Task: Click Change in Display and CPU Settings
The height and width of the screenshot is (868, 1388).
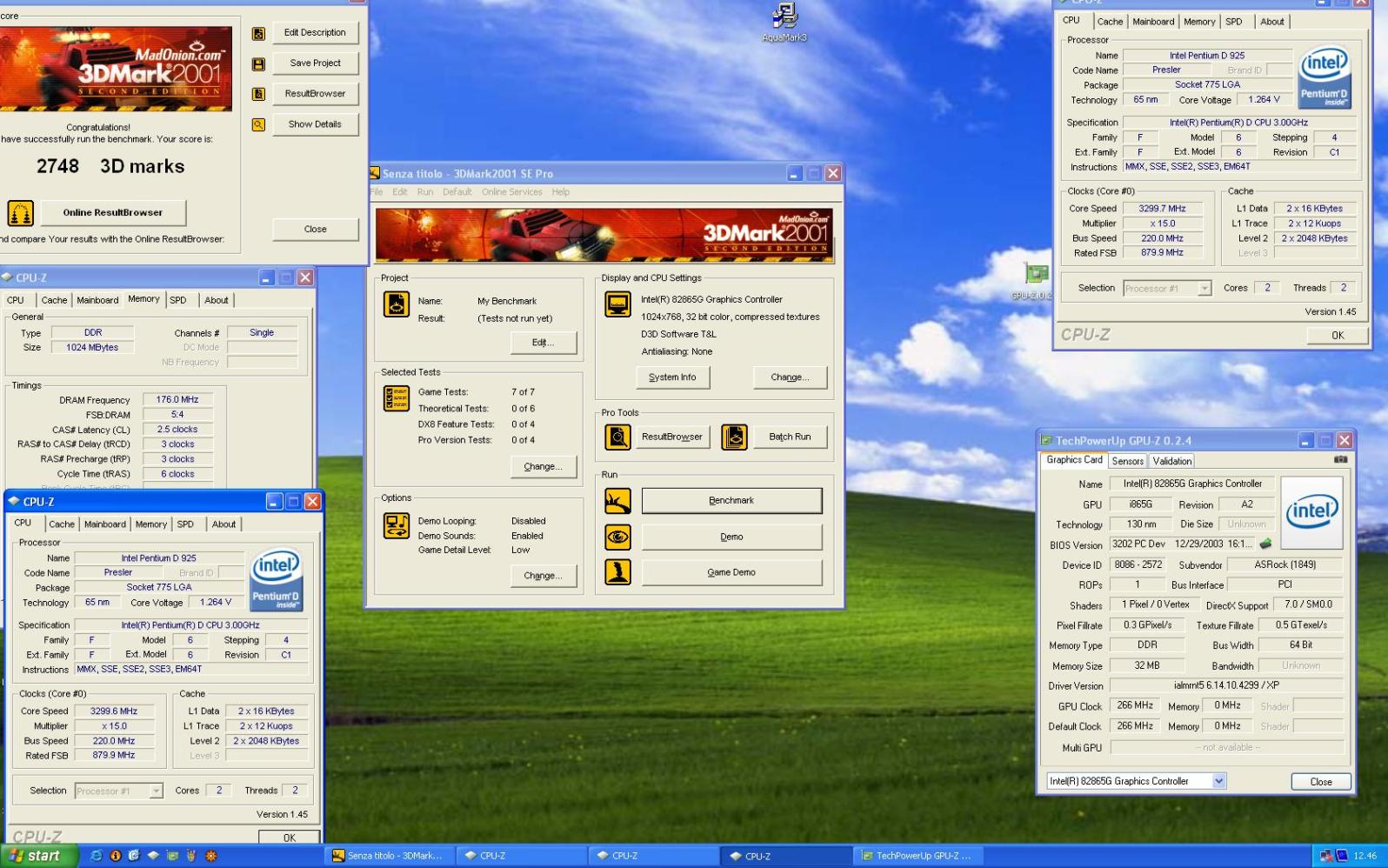Action: pyautogui.click(x=790, y=377)
